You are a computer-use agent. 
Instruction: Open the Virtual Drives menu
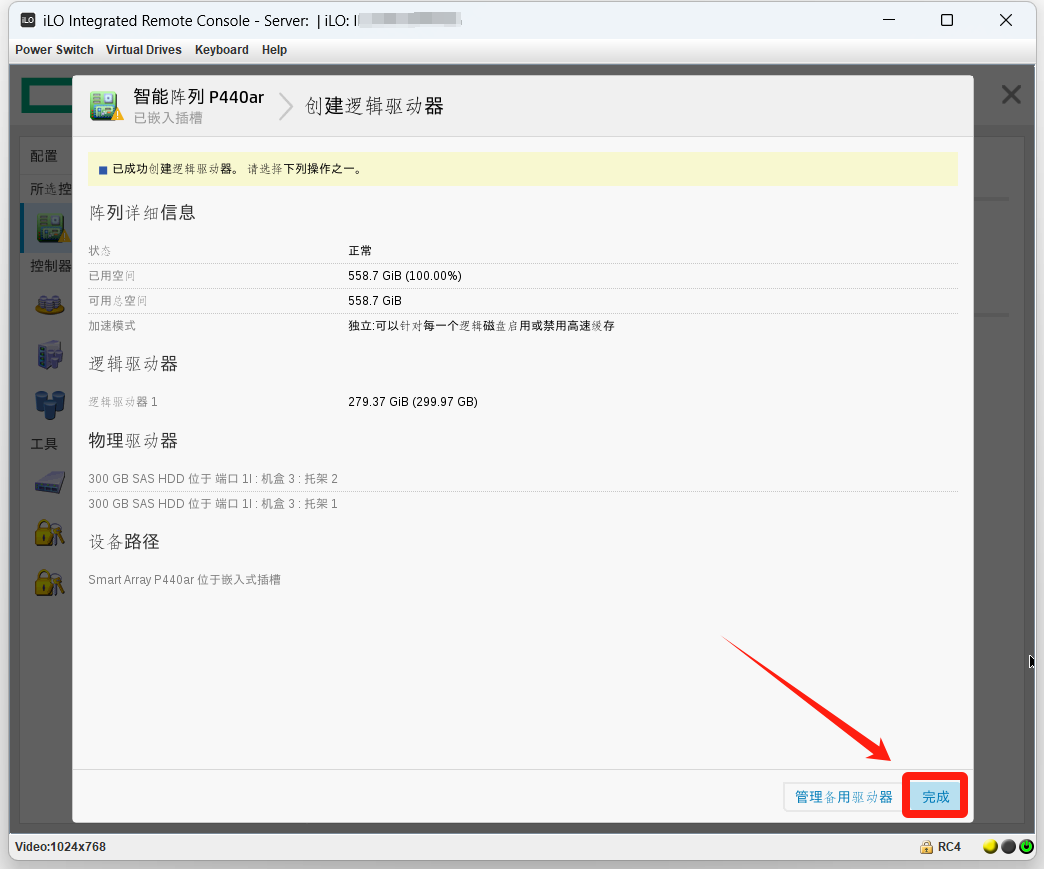point(144,50)
